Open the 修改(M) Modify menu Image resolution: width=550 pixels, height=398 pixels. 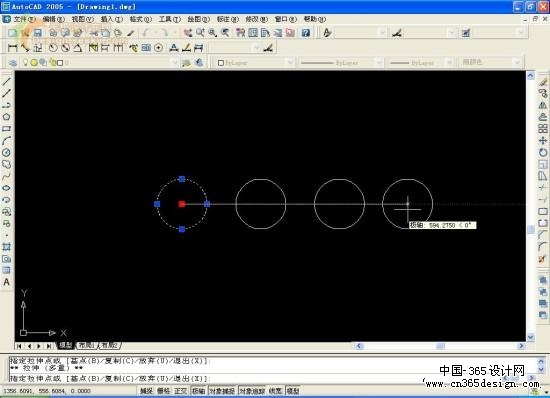click(x=256, y=19)
